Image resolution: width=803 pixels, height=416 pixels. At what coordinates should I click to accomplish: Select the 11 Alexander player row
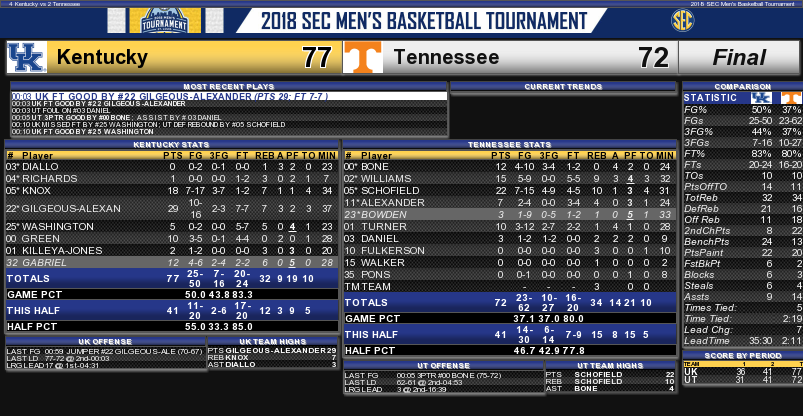[510, 203]
